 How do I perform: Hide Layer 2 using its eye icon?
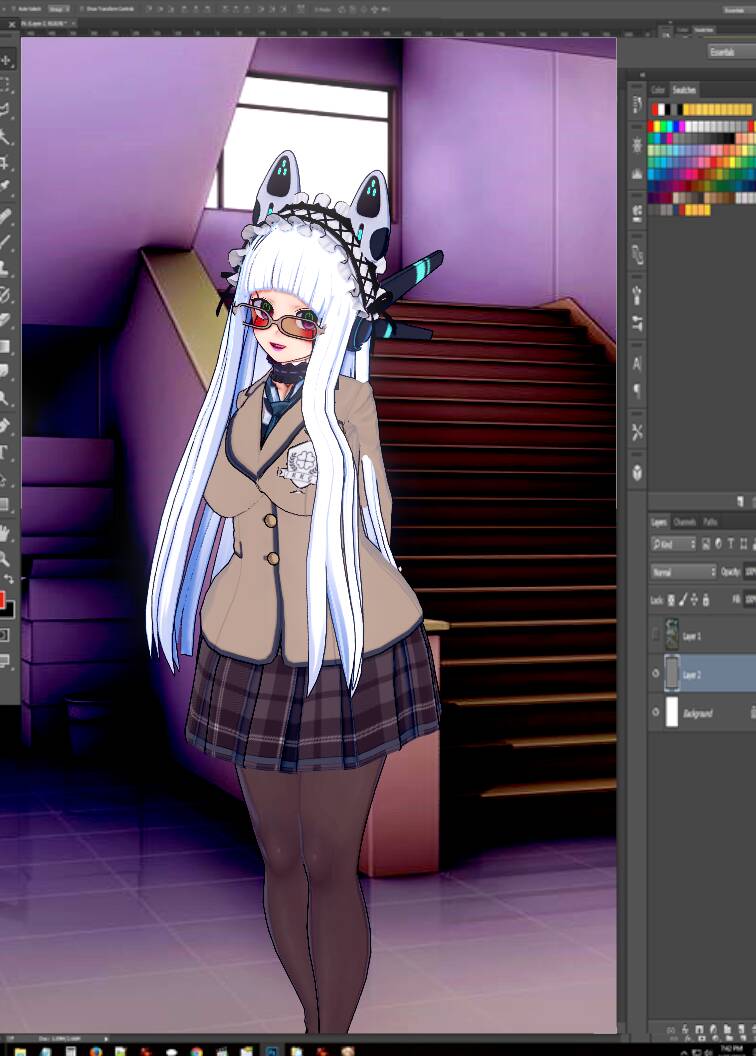tap(657, 674)
